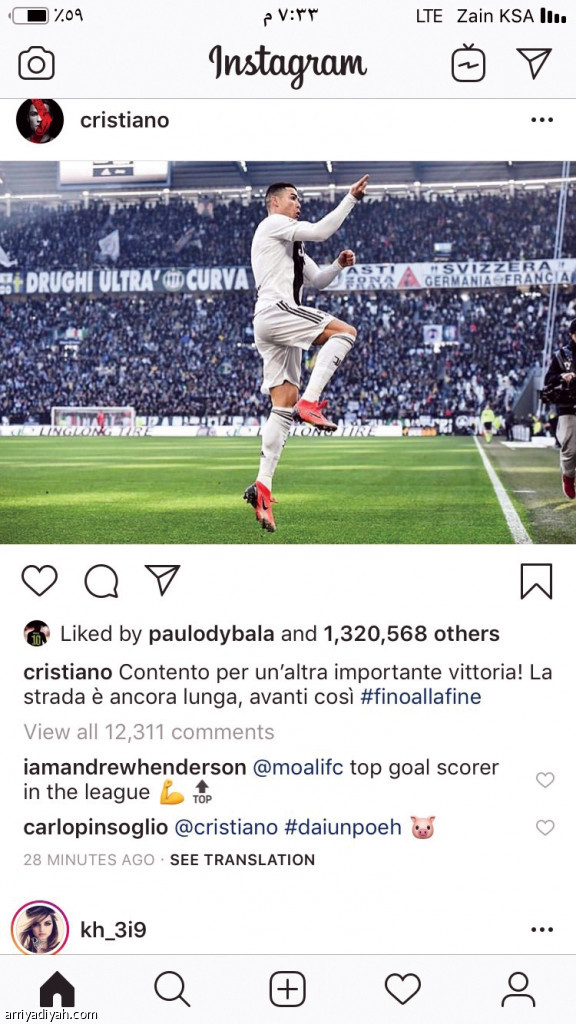Screen dimensions: 576x1024
Task: Like the iamandrewhenderson comment
Action: tap(545, 780)
